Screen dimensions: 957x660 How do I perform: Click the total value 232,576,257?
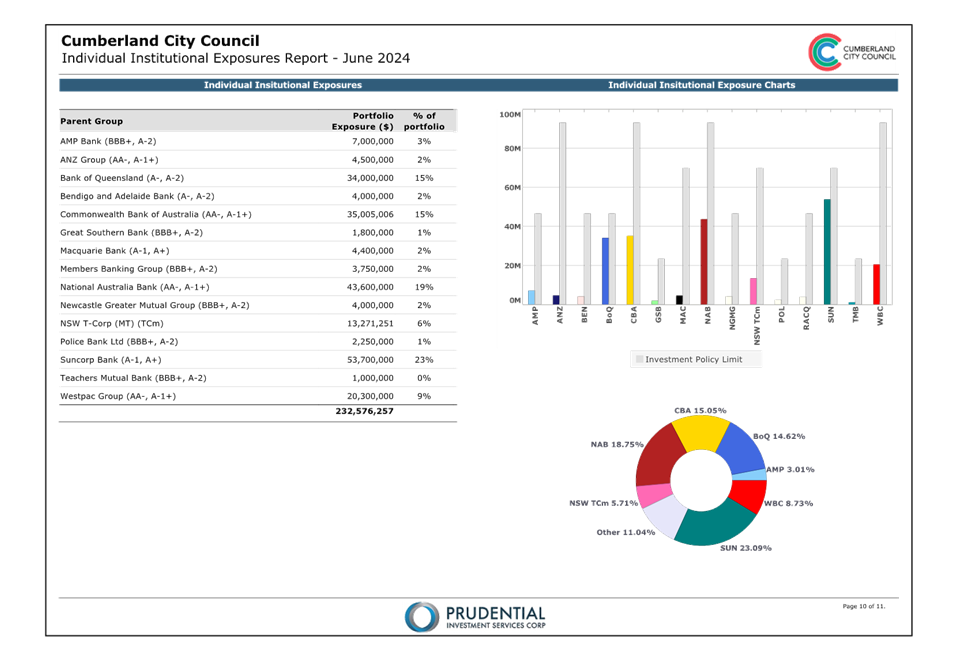[364, 411]
